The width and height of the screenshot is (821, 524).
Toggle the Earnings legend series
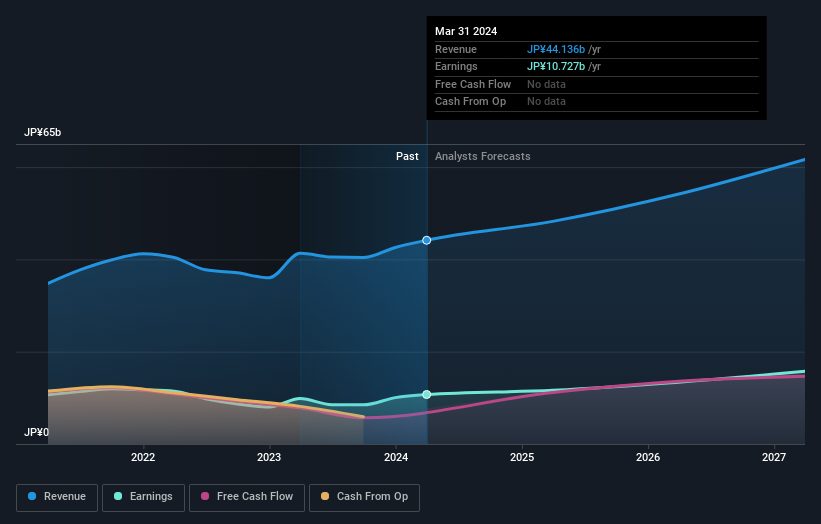[x=143, y=497]
